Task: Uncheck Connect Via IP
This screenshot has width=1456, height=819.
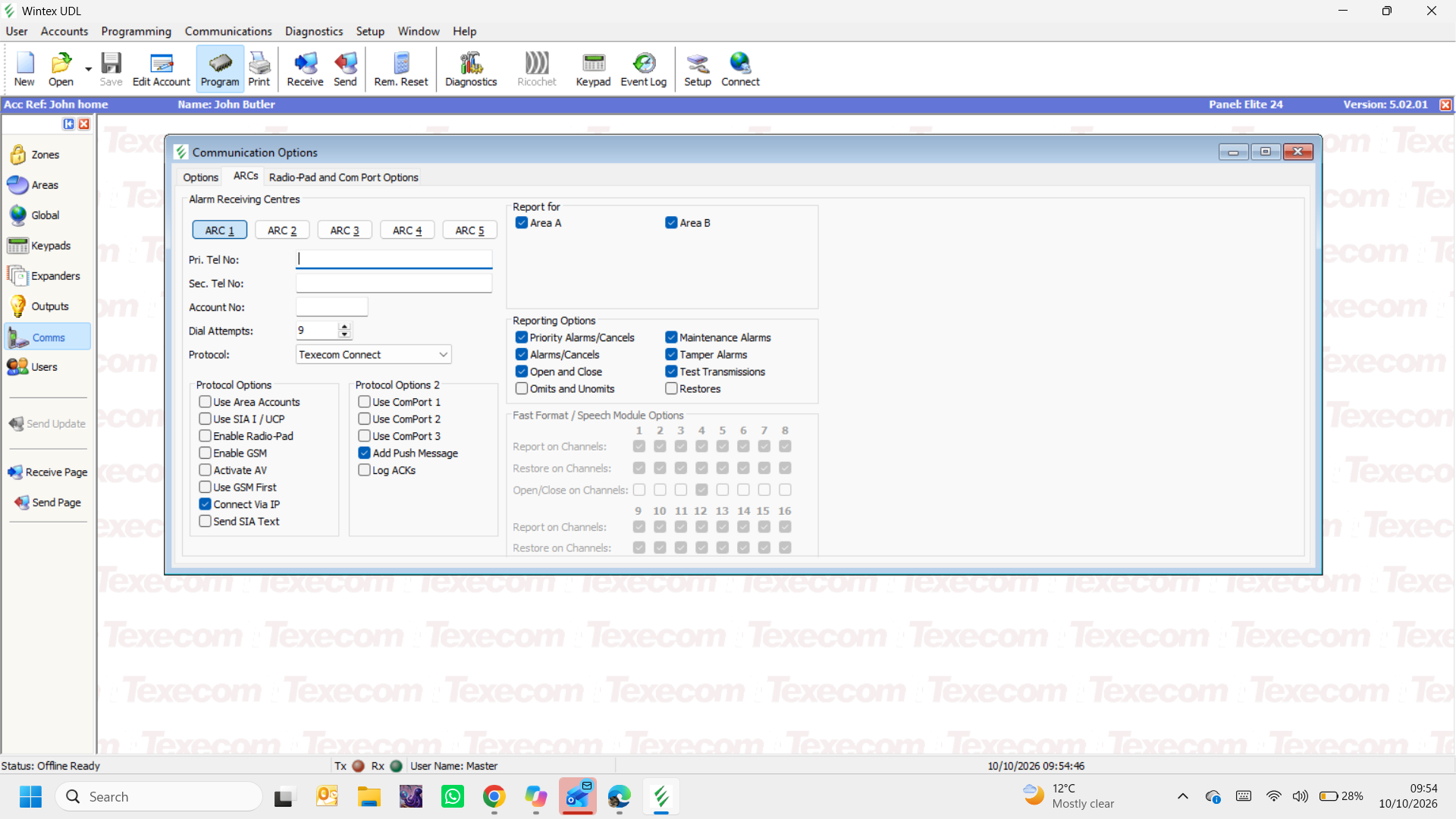Action: coord(205,504)
